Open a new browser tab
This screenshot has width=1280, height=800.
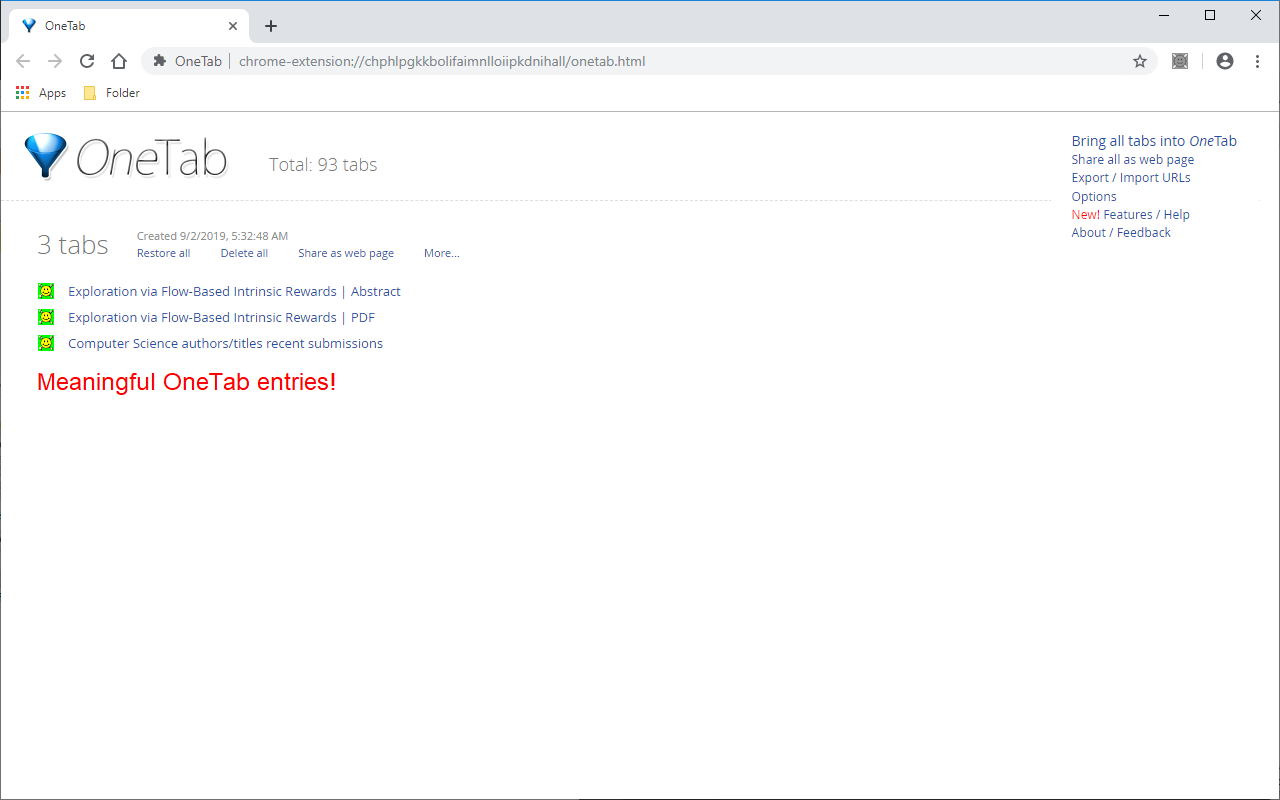271,26
